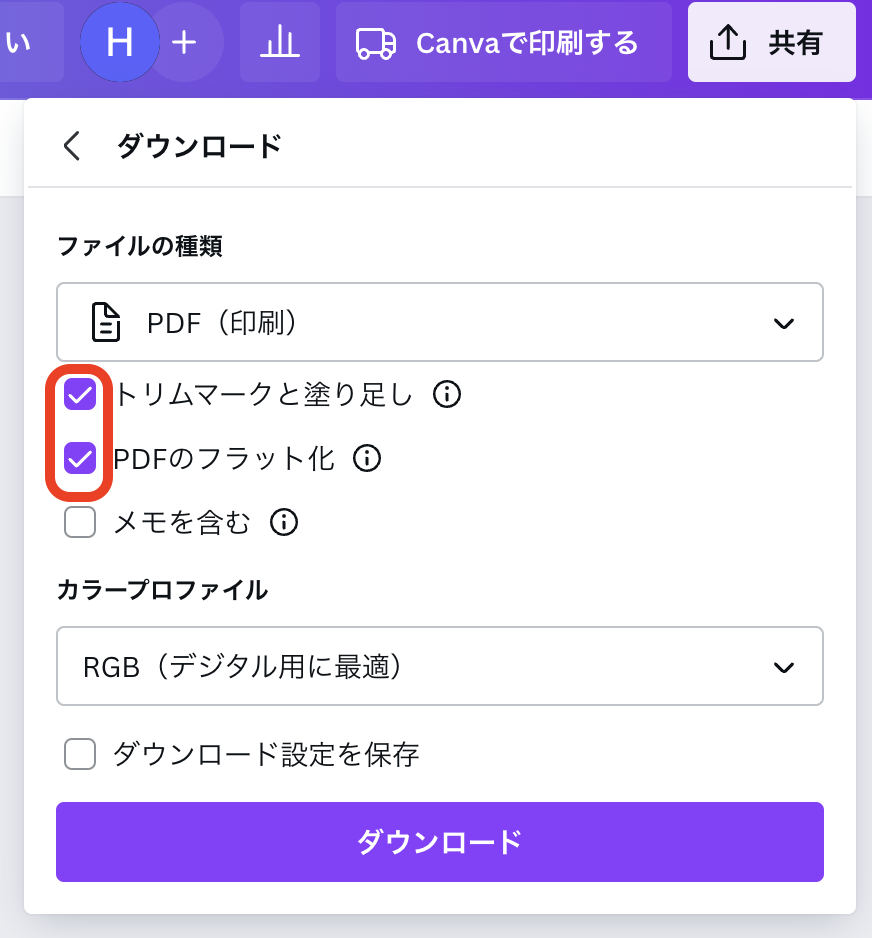Screen dimensions: 872x938
Task: Open the analytics bar chart icon
Action: click(280, 42)
